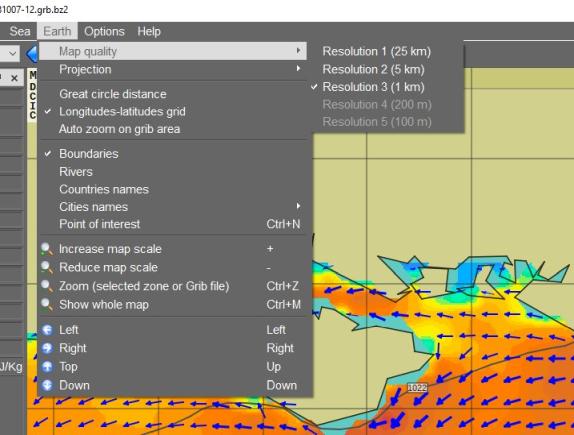The height and width of the screenshot is (435, 574).
Task: Choose Resolution 2 (5 km) map quality
Action: 373,69
